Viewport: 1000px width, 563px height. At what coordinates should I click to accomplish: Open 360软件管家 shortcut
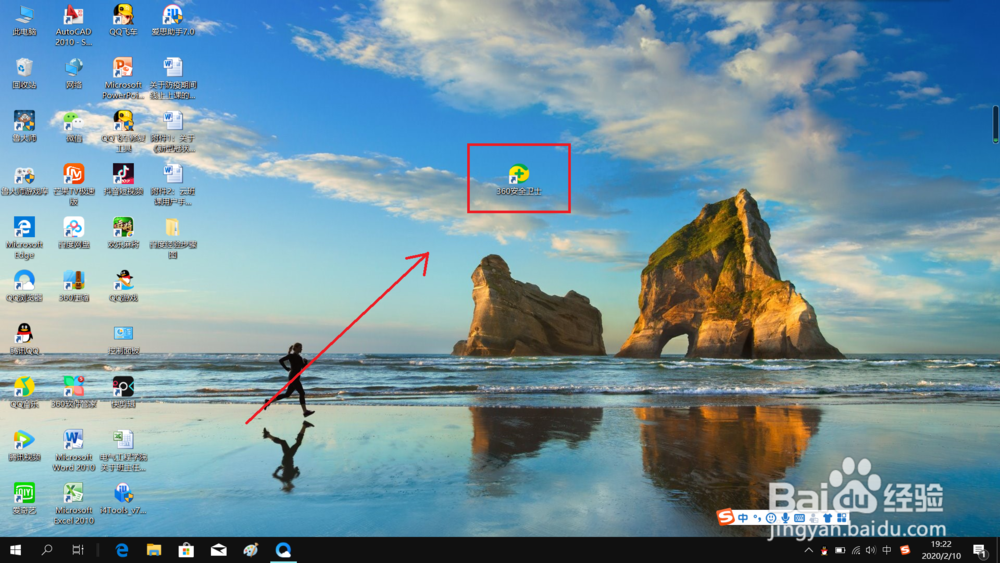[x=73, y=392]
